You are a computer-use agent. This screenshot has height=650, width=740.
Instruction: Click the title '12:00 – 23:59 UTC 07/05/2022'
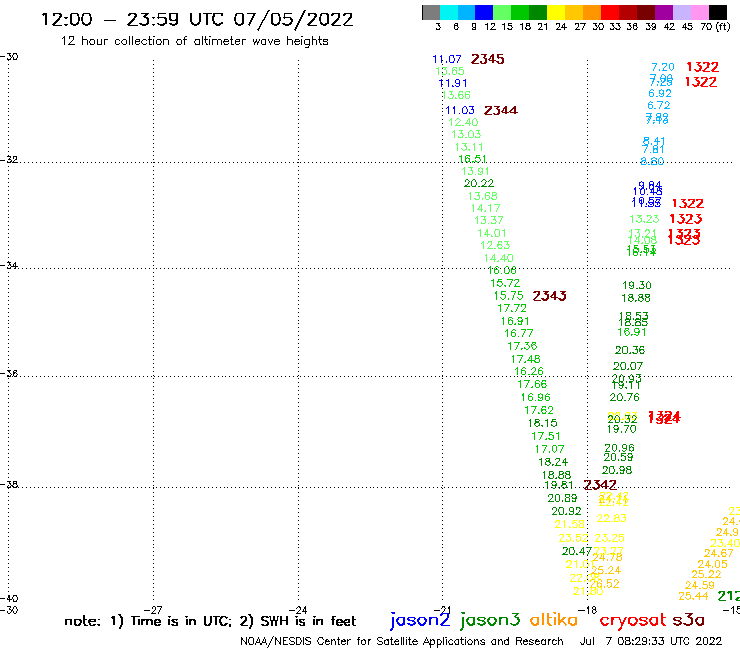pyautogui.click(x=197, y=19)
